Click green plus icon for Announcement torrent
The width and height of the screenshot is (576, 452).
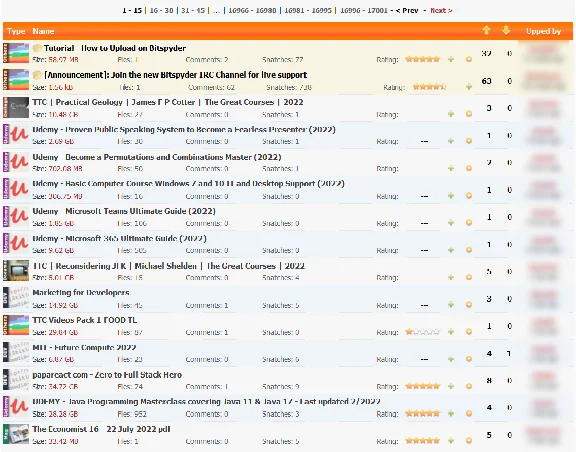pyautogui.click(x=469, y=87)
